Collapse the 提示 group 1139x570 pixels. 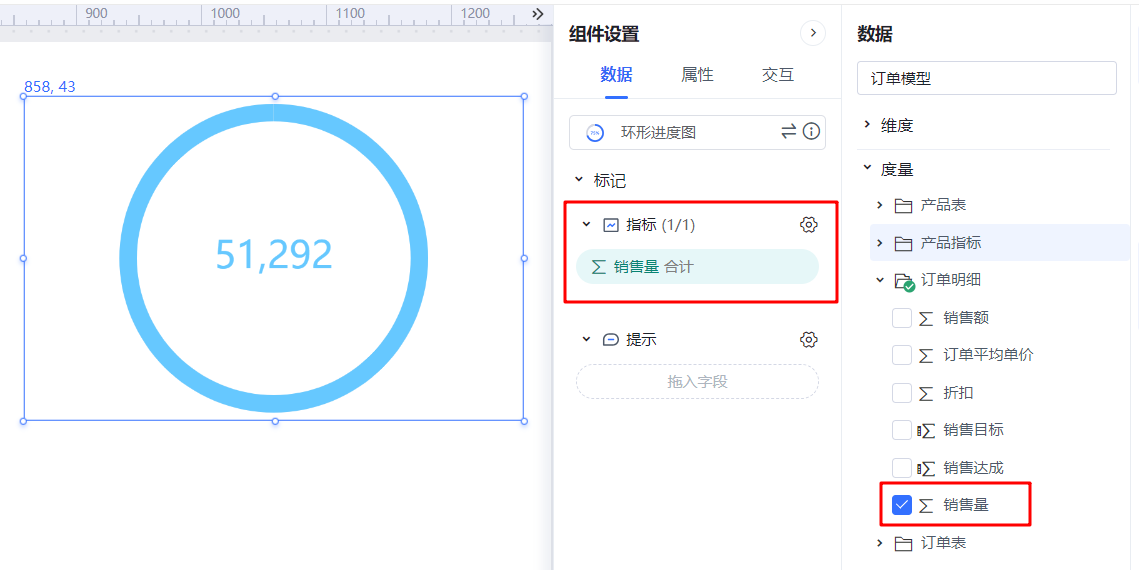click(x=587, y=339)
